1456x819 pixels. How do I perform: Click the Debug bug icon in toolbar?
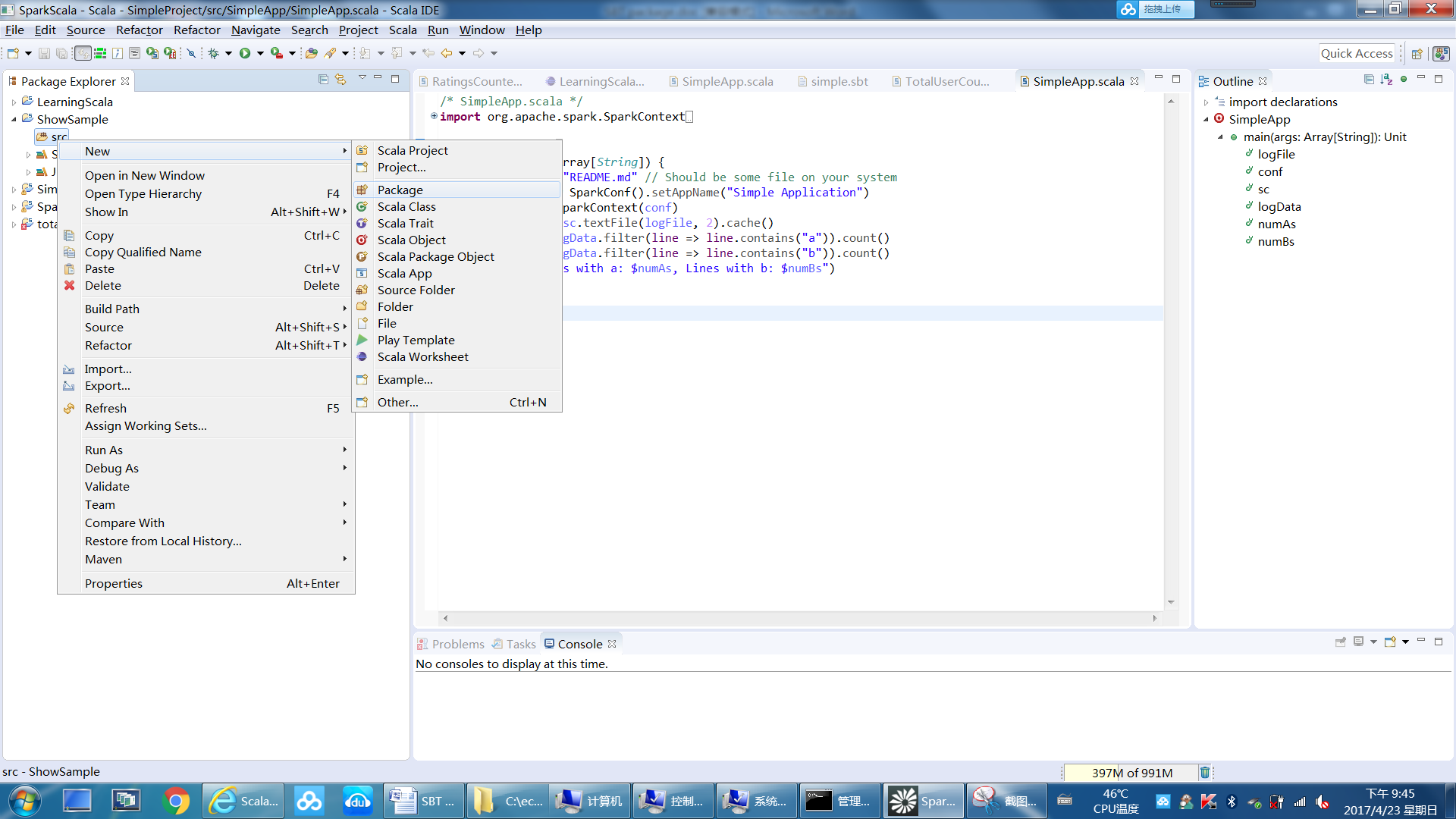coord(214,53)
